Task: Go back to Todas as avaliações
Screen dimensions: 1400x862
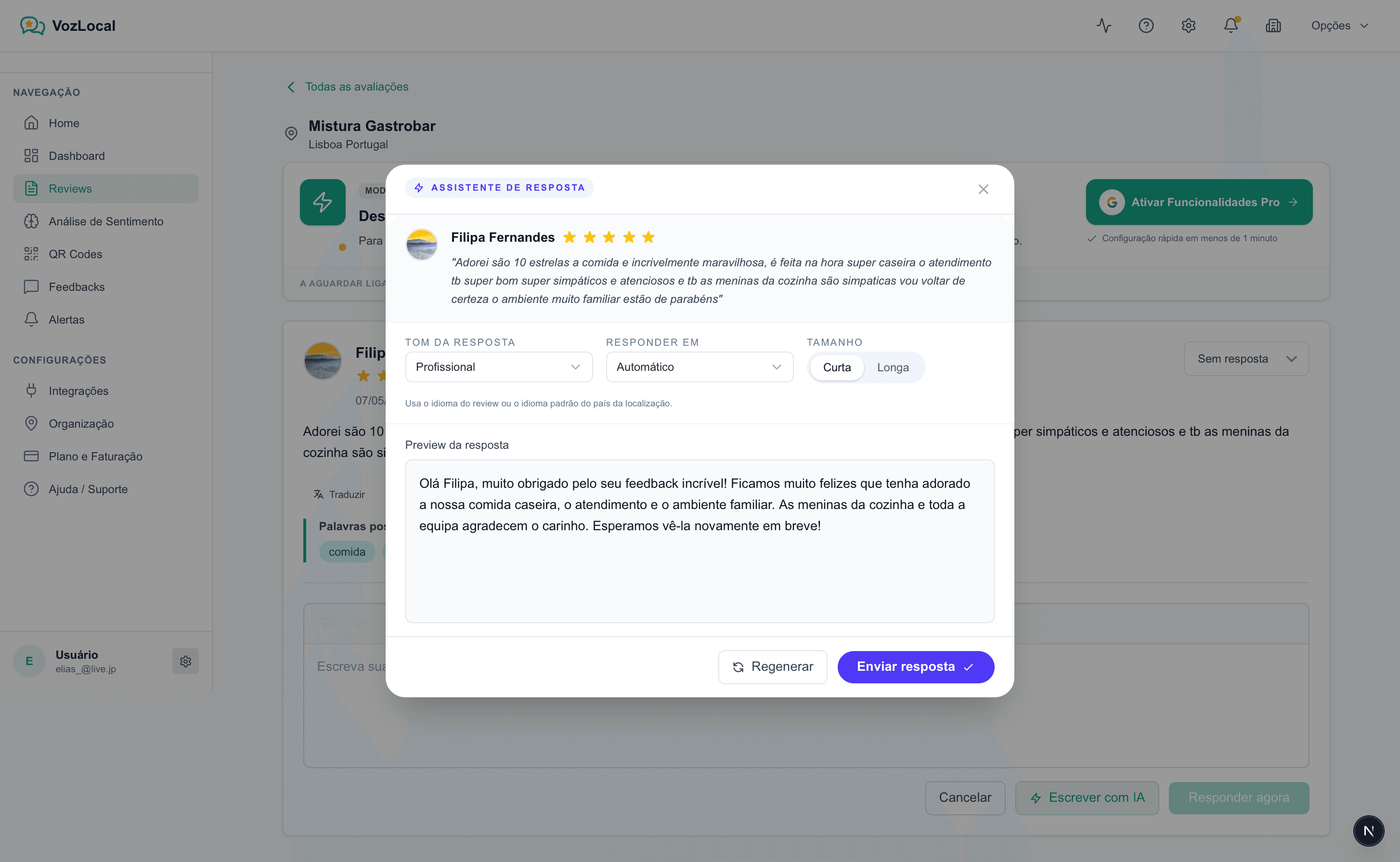Action: click(348, 87)
